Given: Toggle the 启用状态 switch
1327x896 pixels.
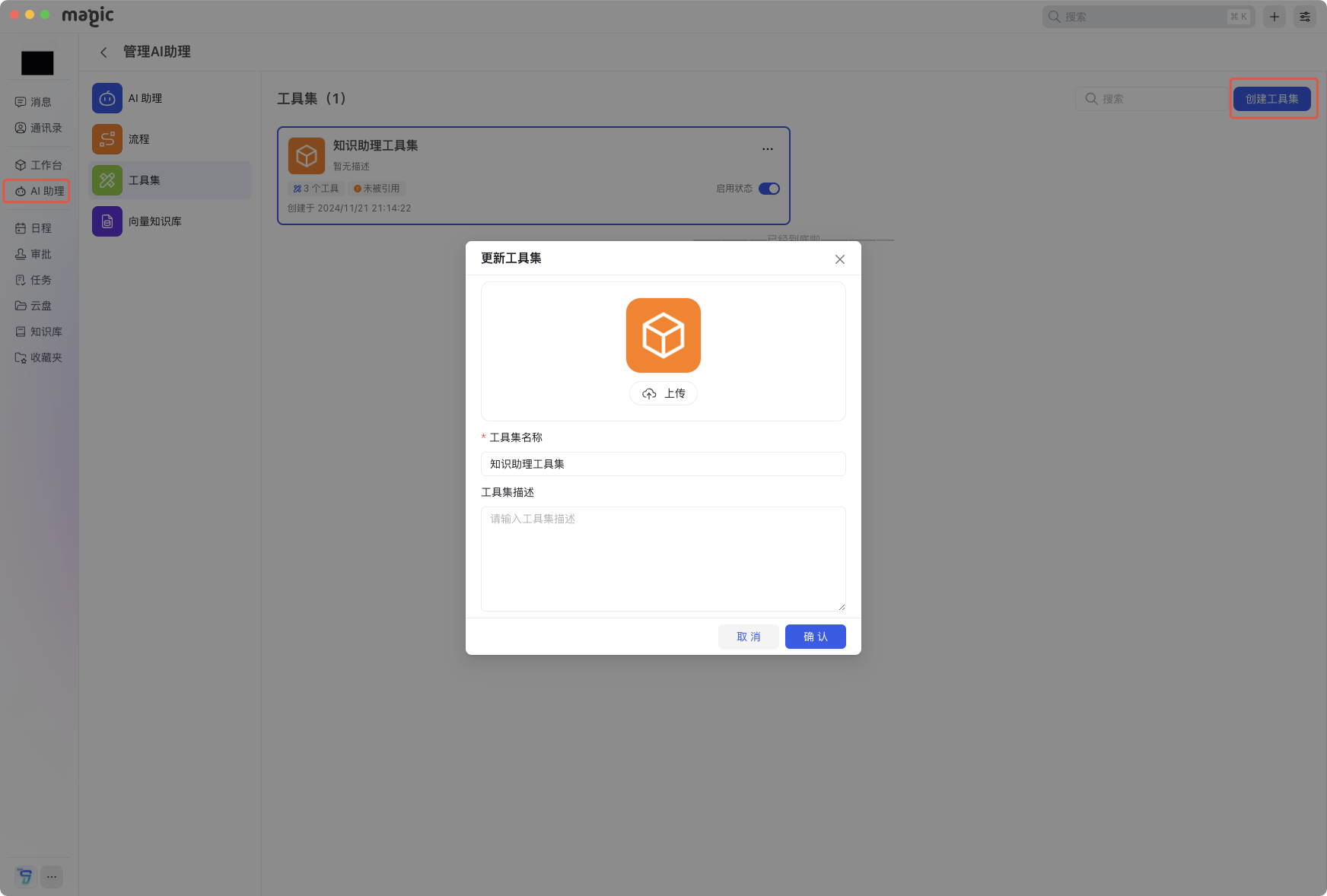Looking at the screenshot, I should click(769, 189).
